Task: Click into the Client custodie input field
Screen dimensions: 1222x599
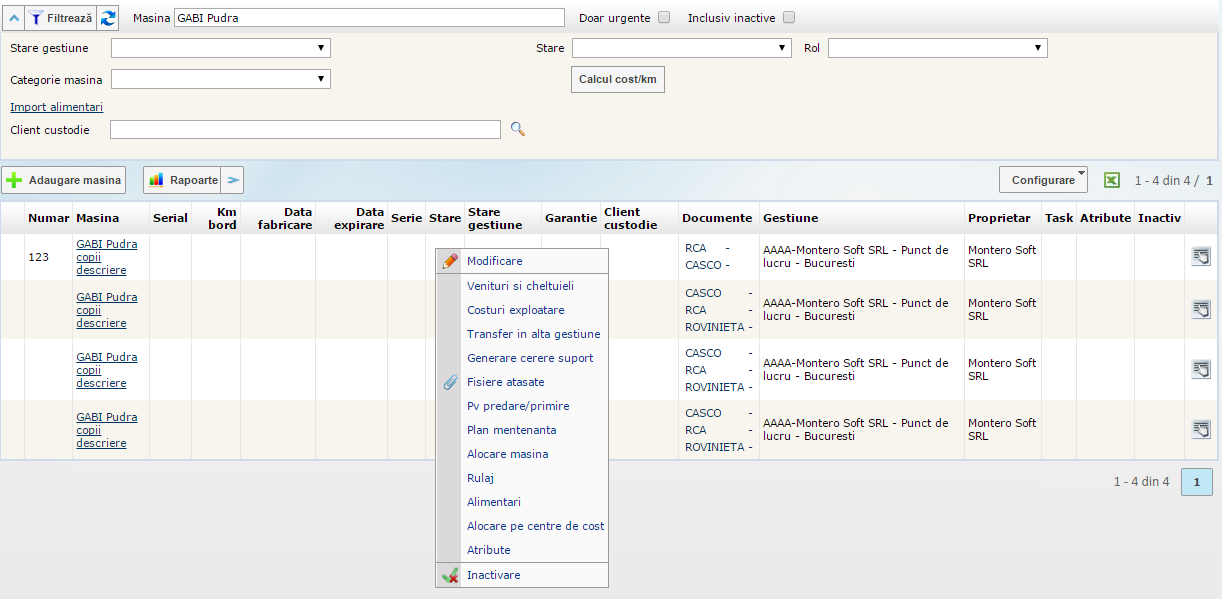Action: (x=305, y=129)
